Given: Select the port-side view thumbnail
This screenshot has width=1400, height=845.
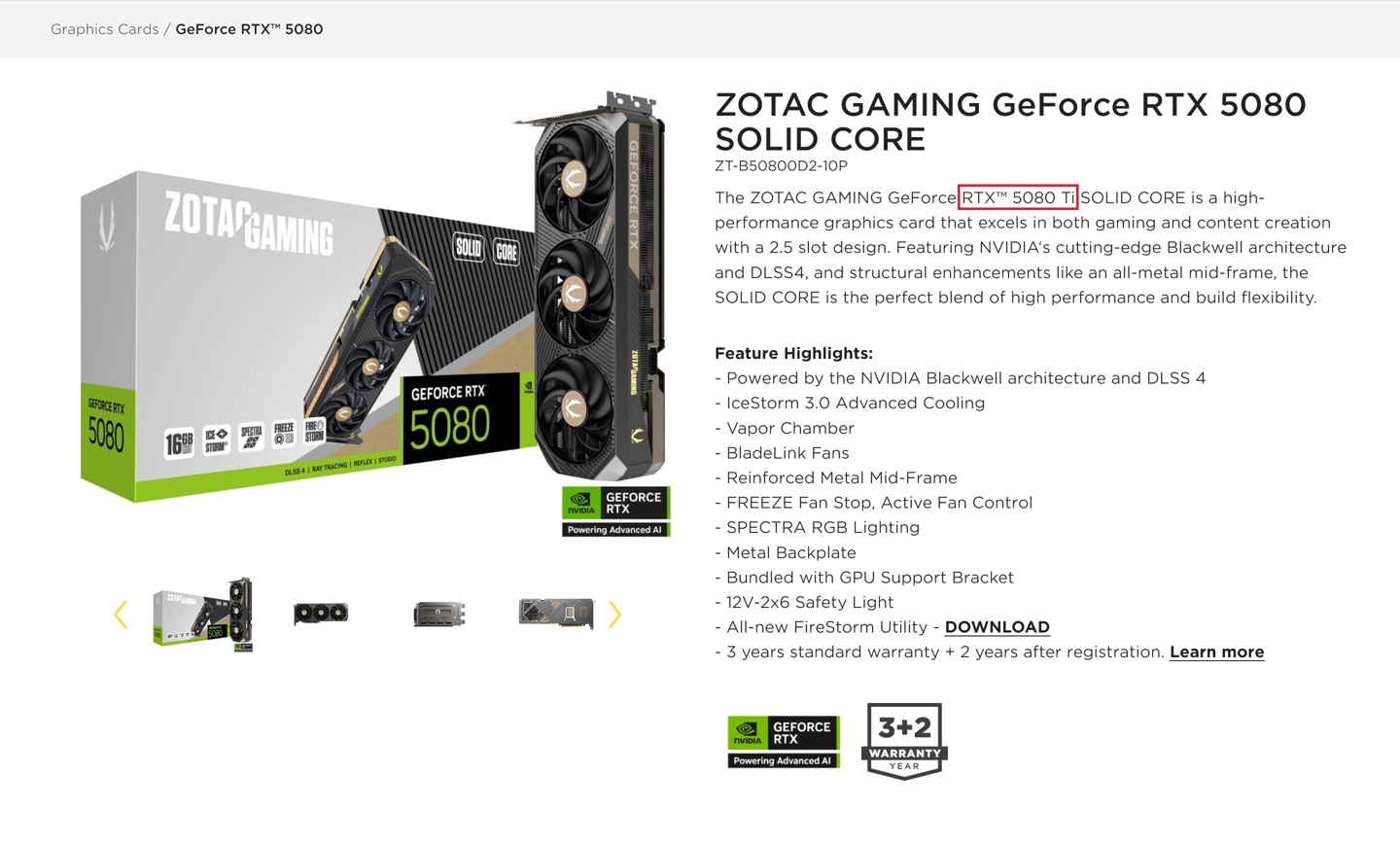Looking at the screenshot, I should 438,614.
